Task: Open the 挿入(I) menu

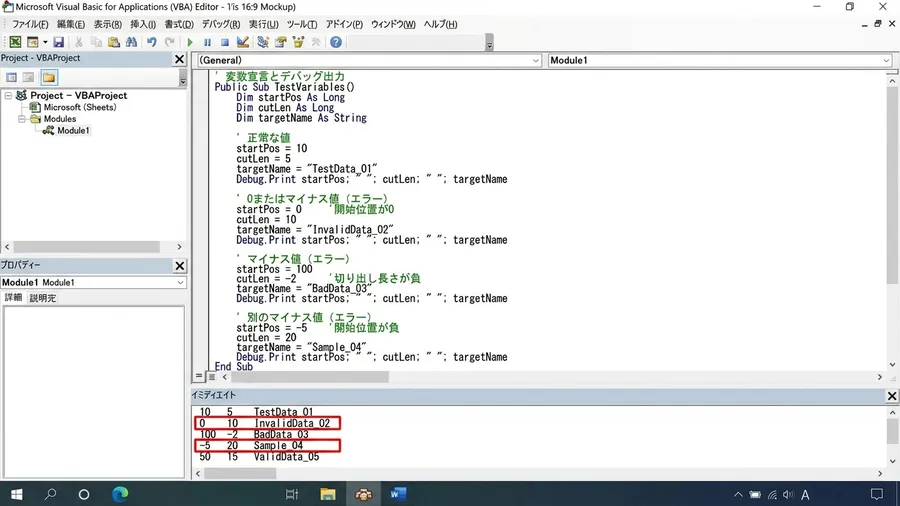Action: [x=143, y=24]
